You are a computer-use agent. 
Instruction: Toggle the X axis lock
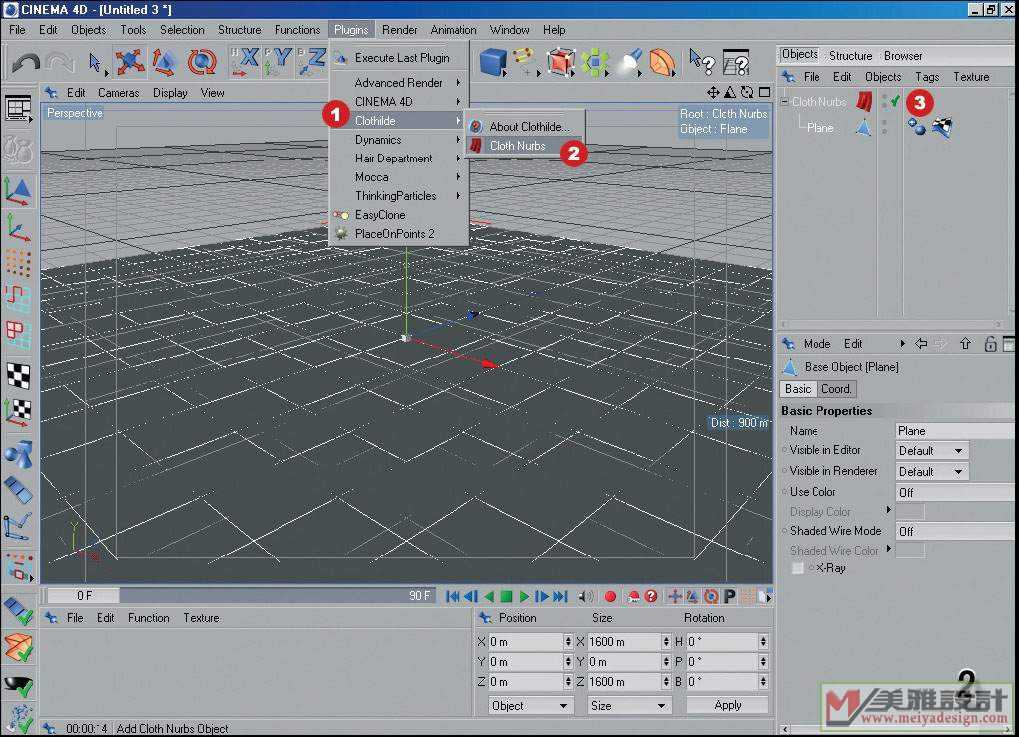tap(245, 61)
